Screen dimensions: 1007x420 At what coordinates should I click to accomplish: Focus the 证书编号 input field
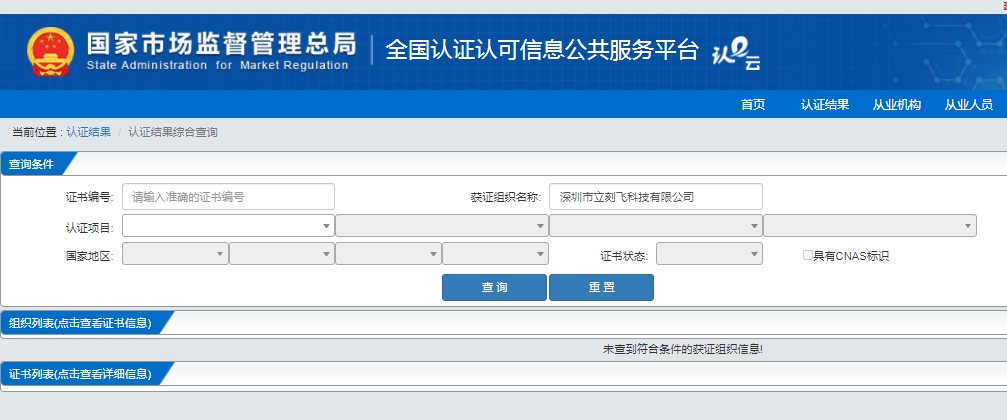click(x=228, y=197)
